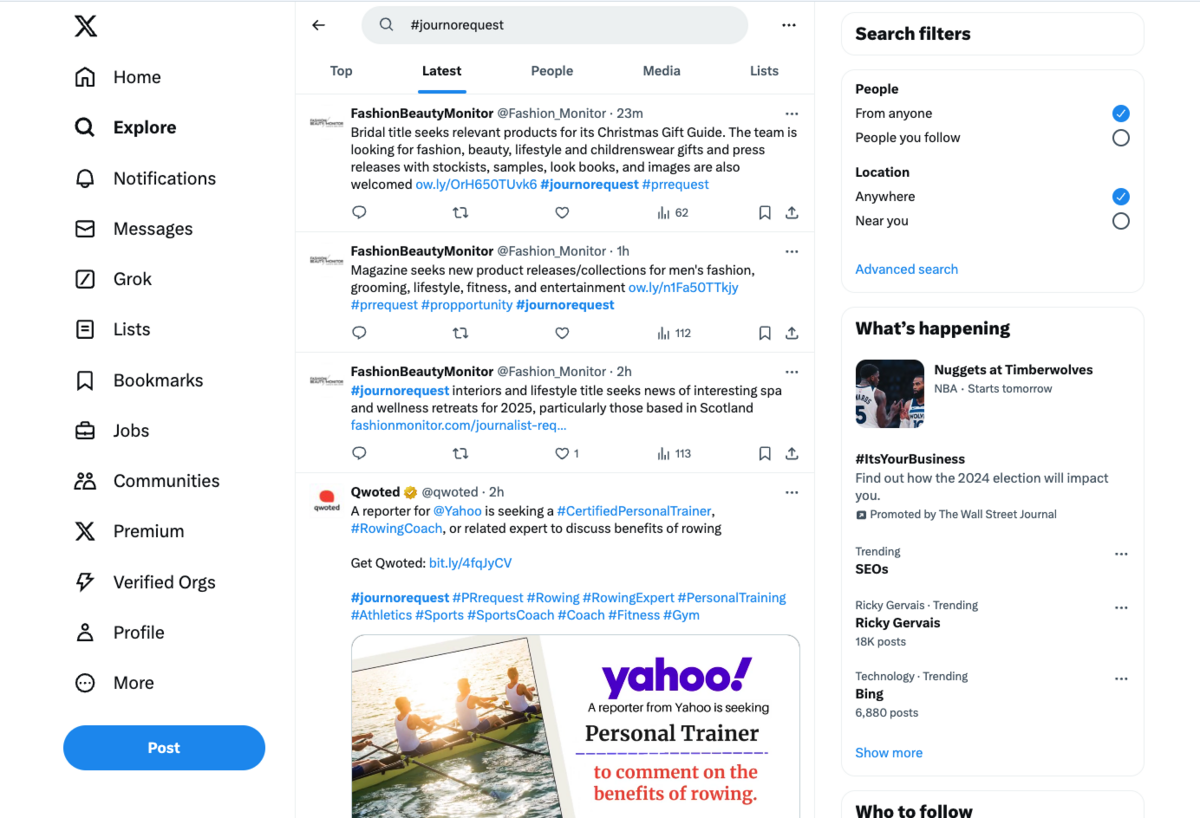Switch to the People tab
1200x818 pixels.
pos(552,71)
